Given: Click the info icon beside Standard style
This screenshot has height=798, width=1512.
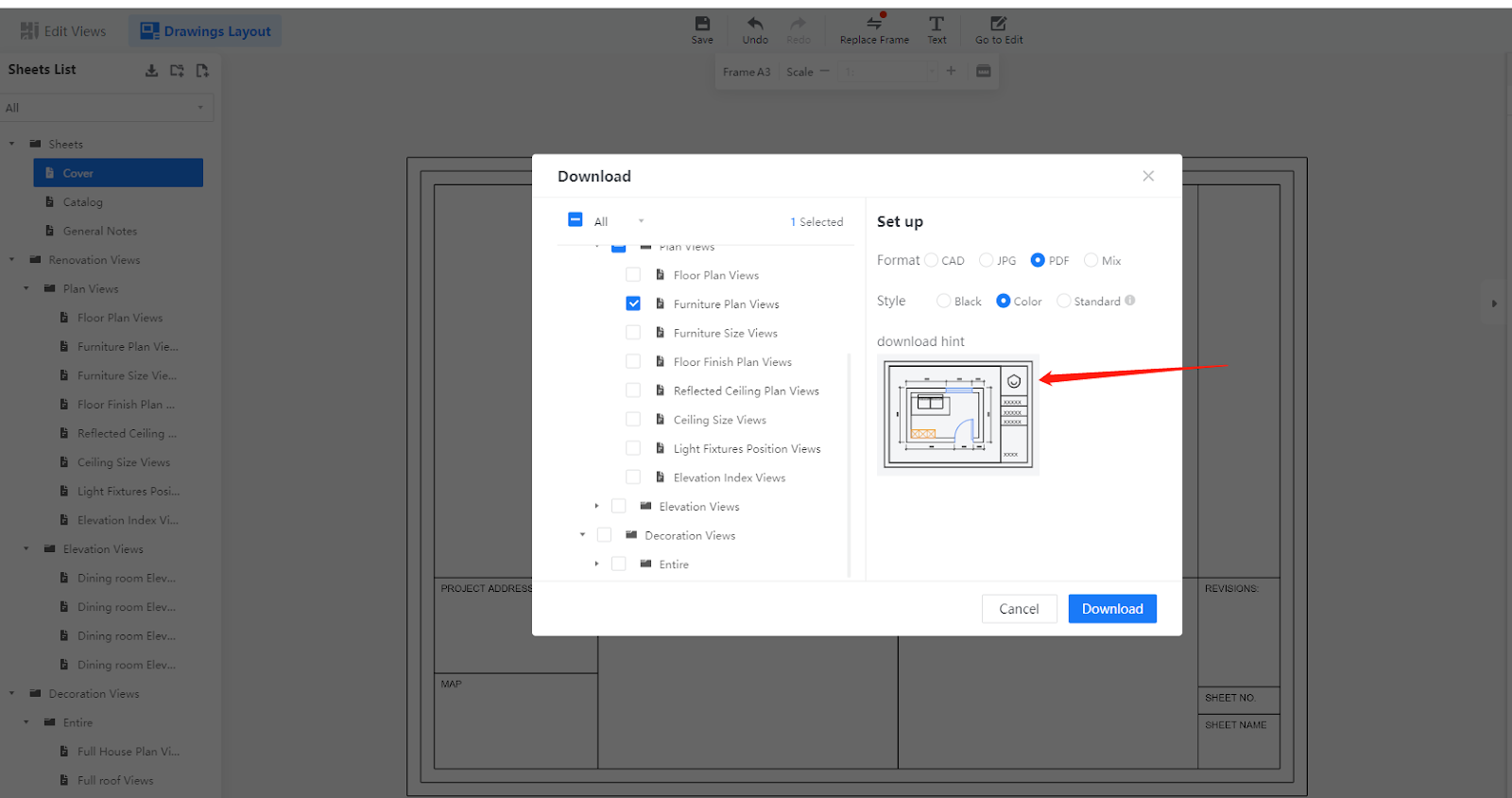Looking at the screenshot, I should [1130, 301].
